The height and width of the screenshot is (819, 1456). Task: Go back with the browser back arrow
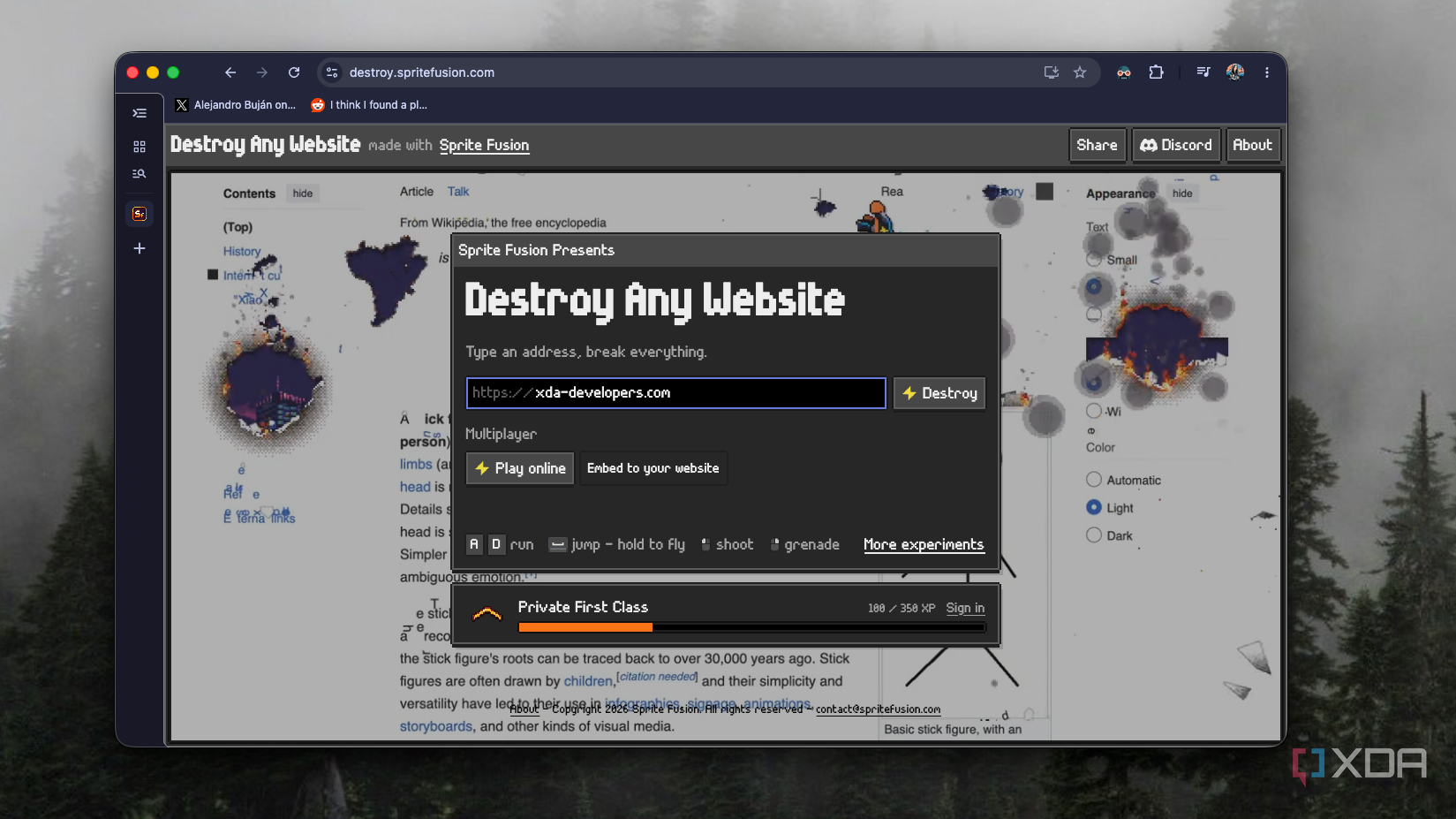pos(230,72)
